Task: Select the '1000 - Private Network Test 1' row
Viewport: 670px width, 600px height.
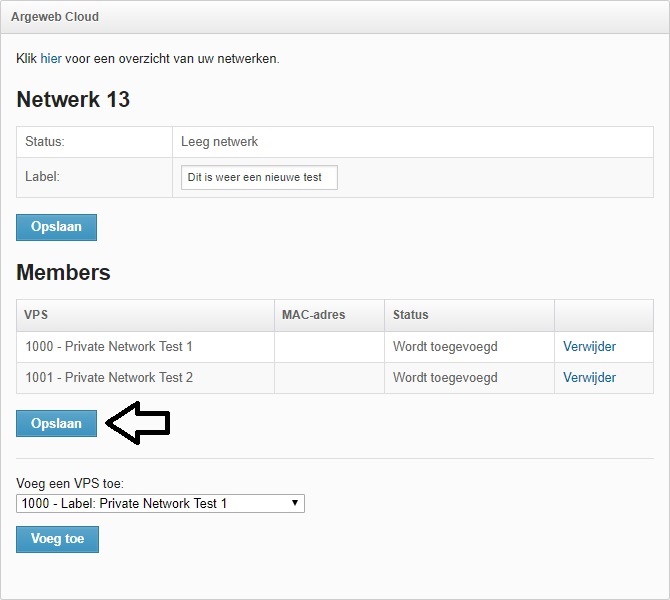Action: (x=335, y=347)
